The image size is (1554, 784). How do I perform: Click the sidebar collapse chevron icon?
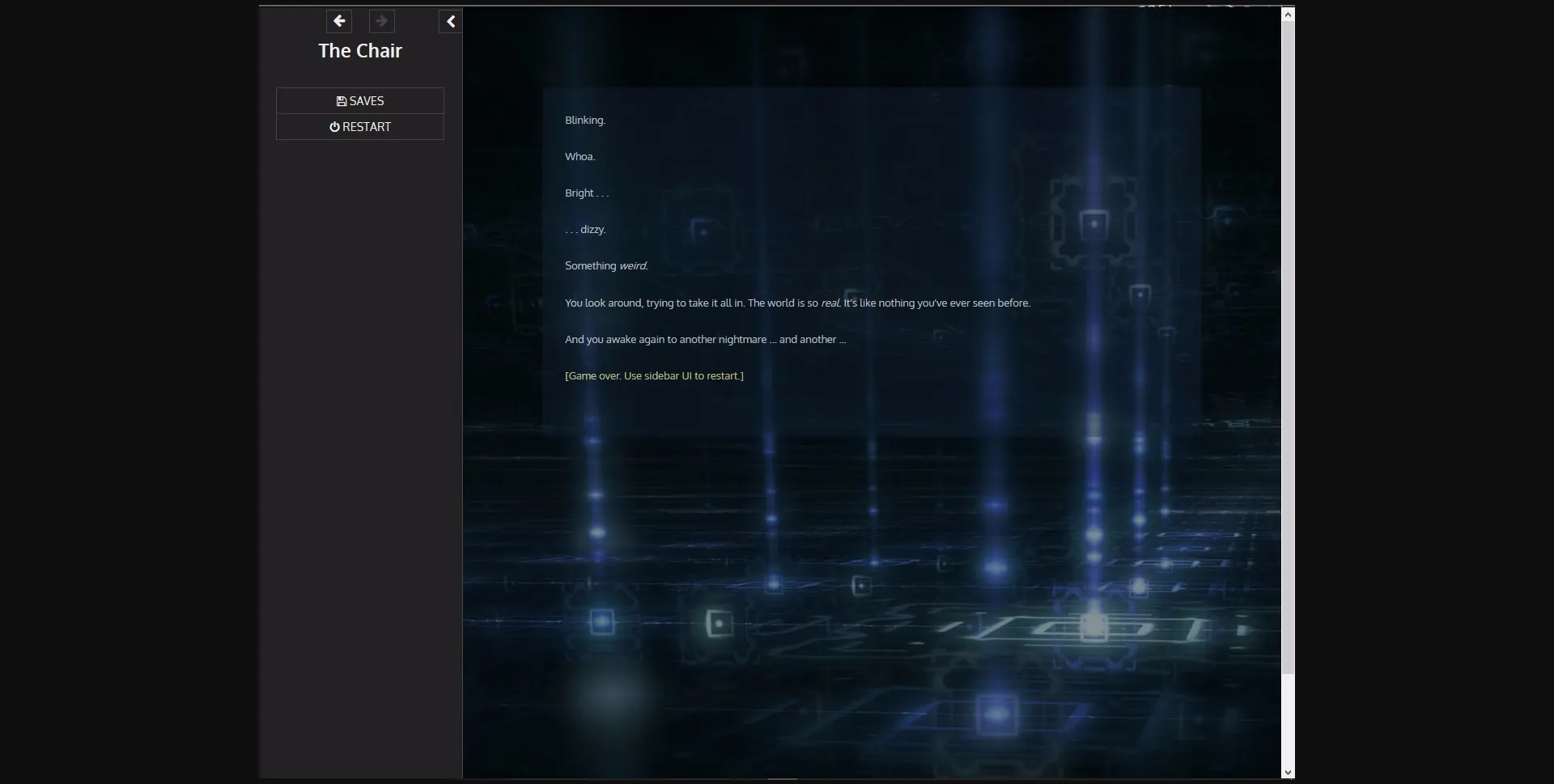[x=450, y=21]
